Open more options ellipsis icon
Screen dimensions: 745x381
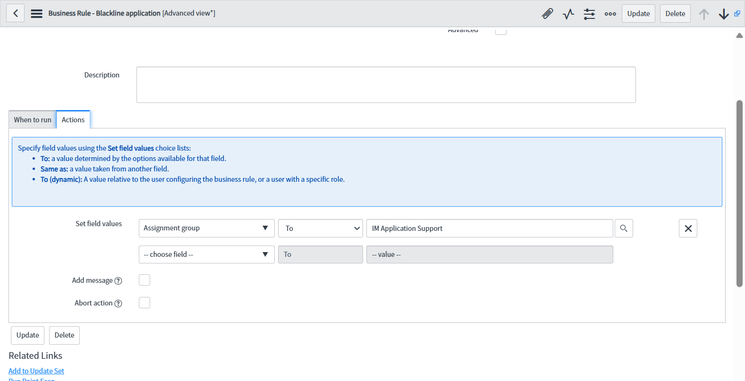tap(610, 14)
